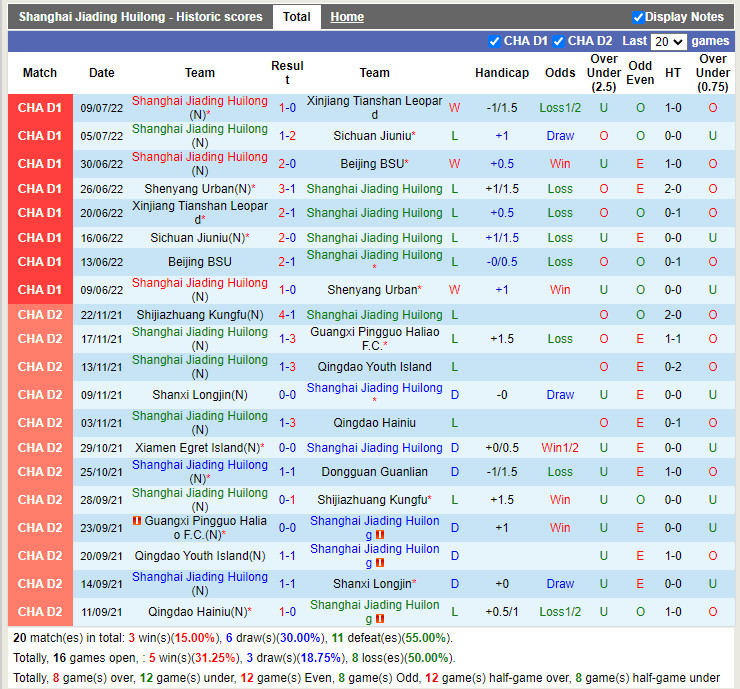
Task: Click the Handicap column header
Action: (502, 73)
